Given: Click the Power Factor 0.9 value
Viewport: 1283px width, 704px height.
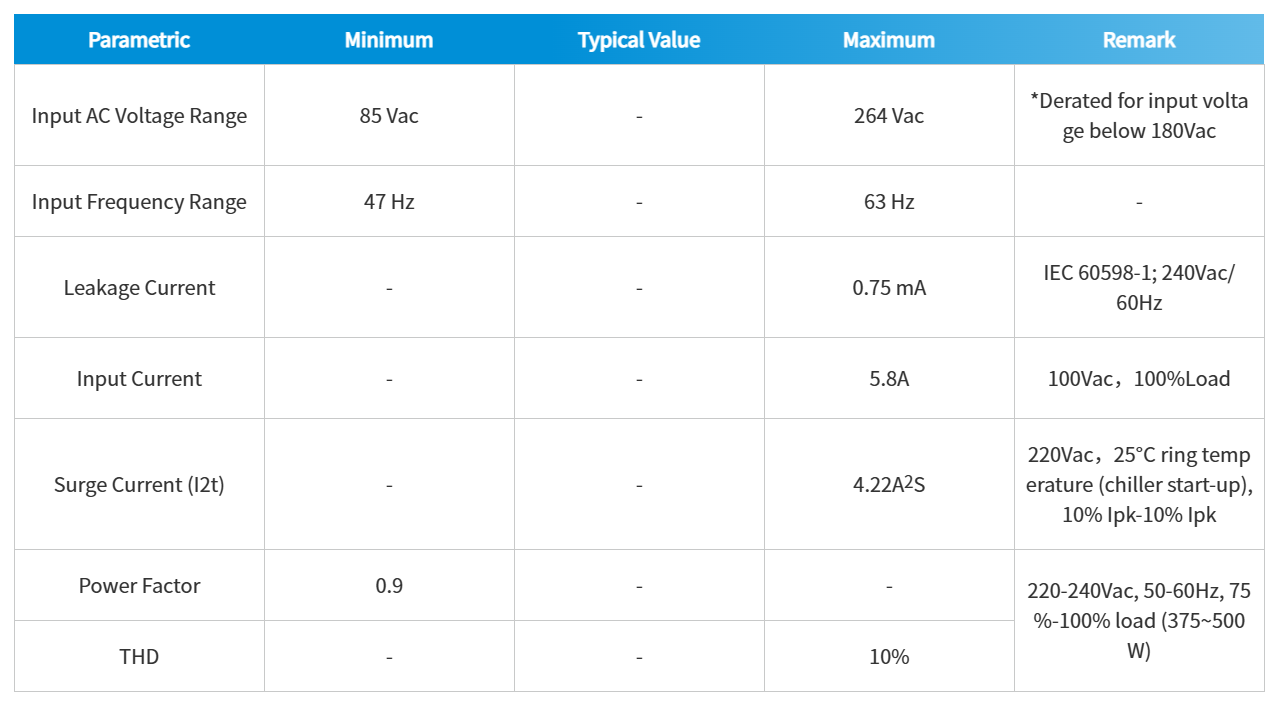Looking at the screenshot, I should pyautogui.click(x=389, y=586).
